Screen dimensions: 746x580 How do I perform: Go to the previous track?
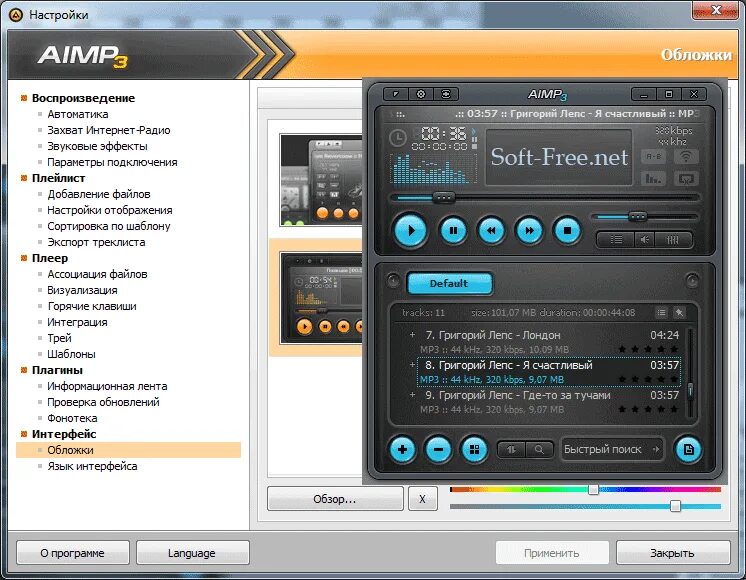(x=491, y=230)
